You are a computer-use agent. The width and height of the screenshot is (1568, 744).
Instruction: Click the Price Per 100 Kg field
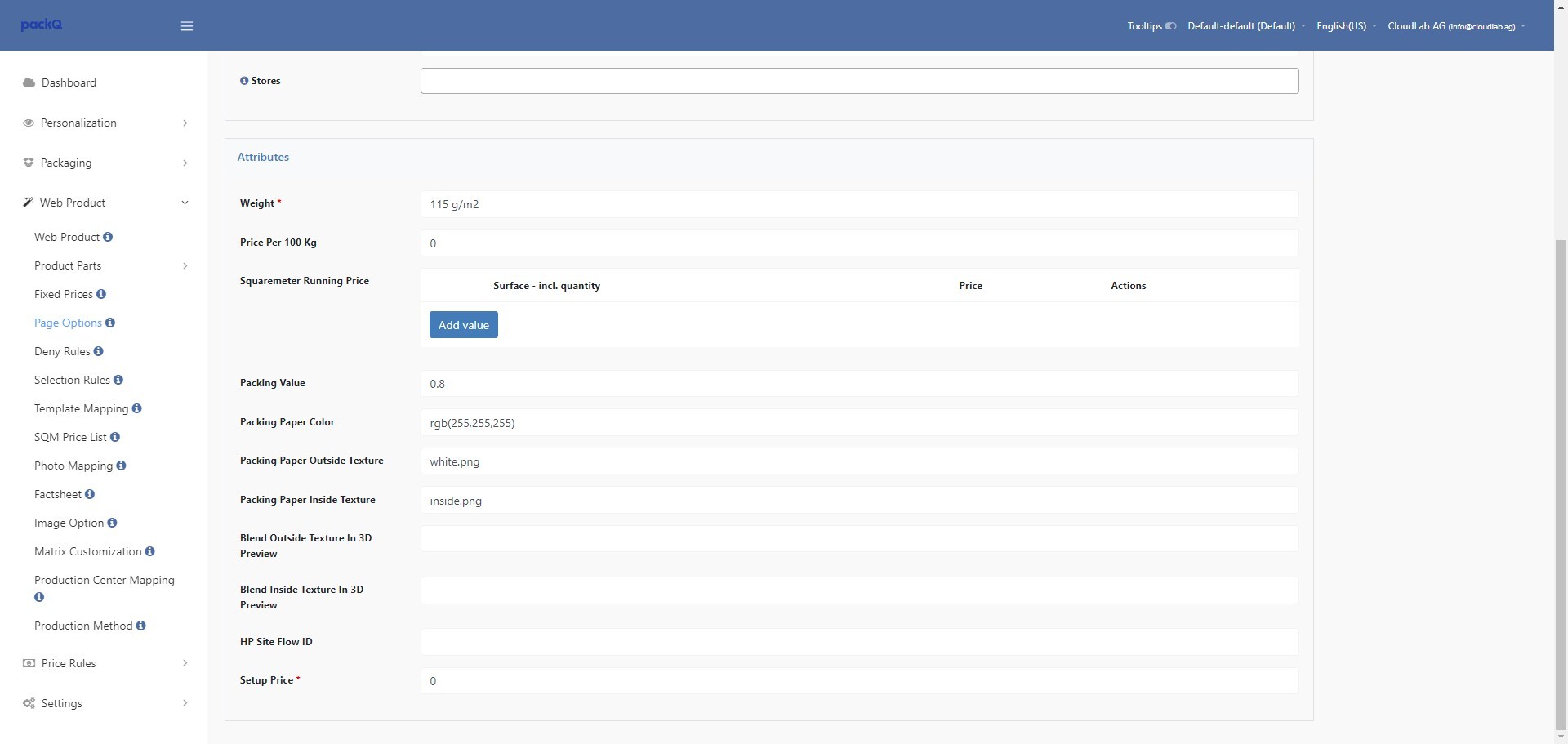pos(859,243)
